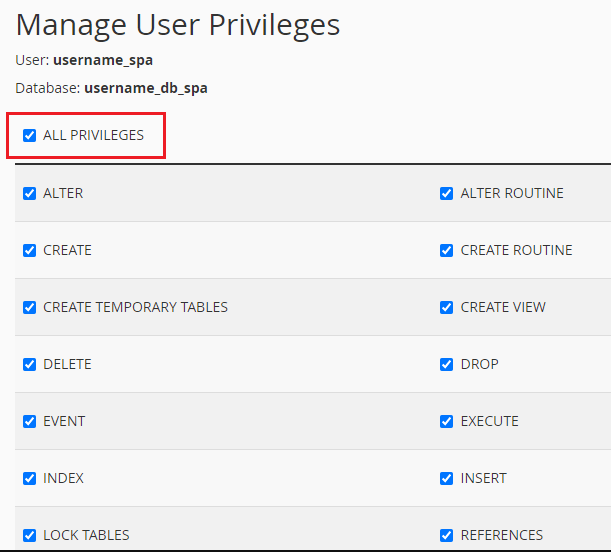Disable the REFERENCES privilege checkbox
611x552 pixels.
(446, 536)
